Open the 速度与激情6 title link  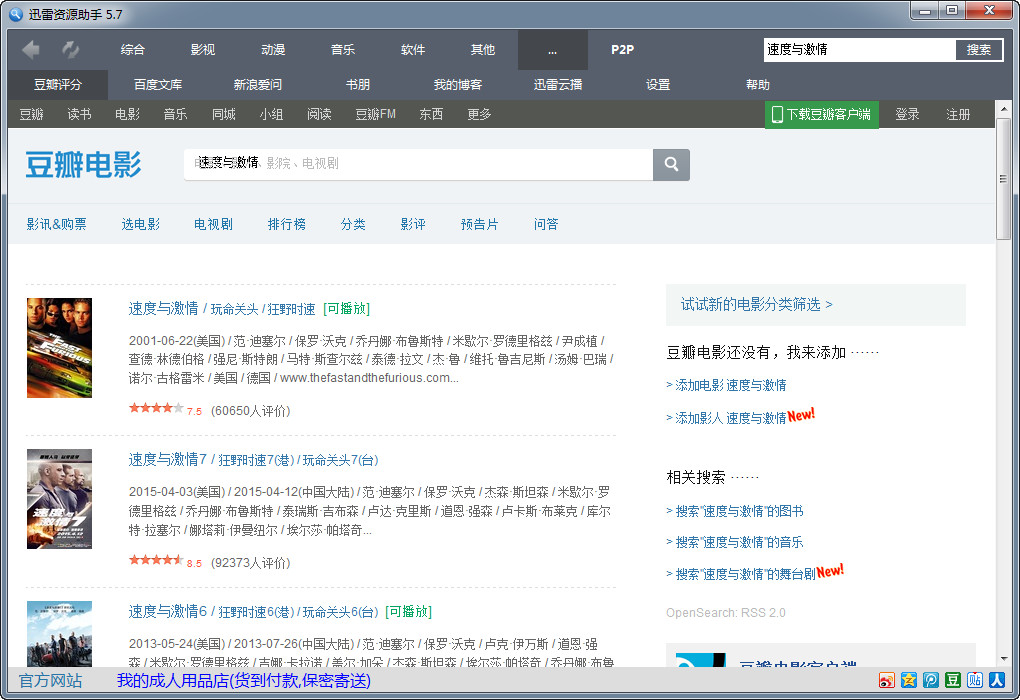point(253,612)
